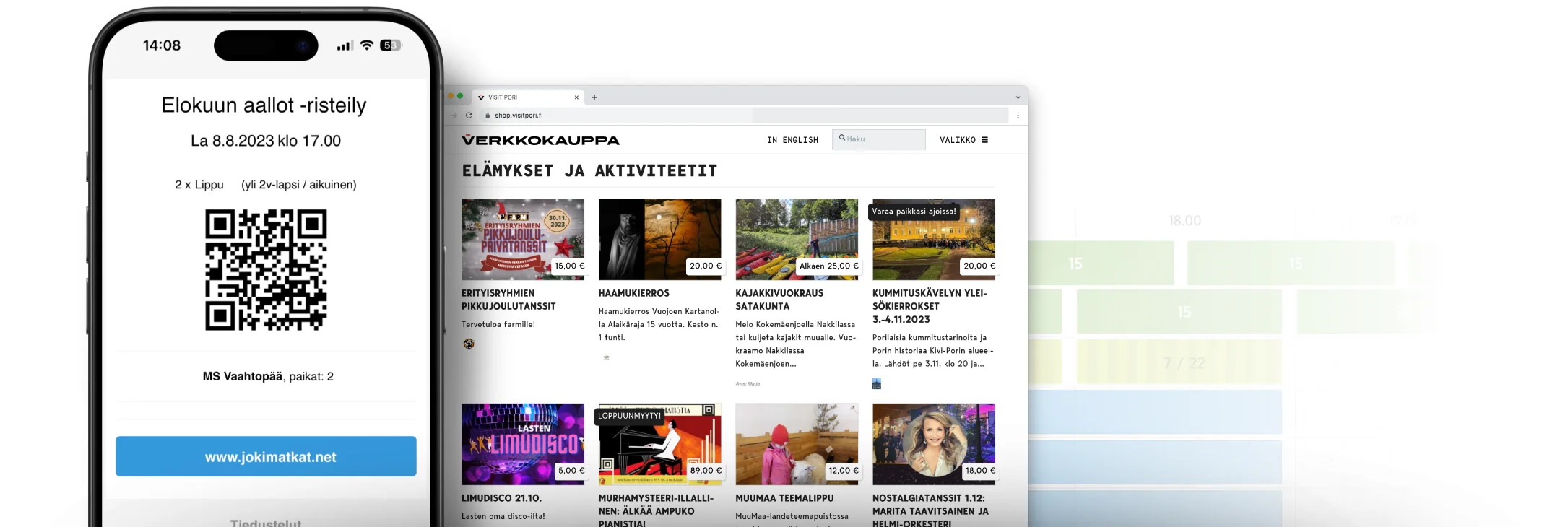Image resolution: width=1568 pixels, height=527 pixels.
Task: Click the ticket QR code on phone
Action: (x=266, y=270)
